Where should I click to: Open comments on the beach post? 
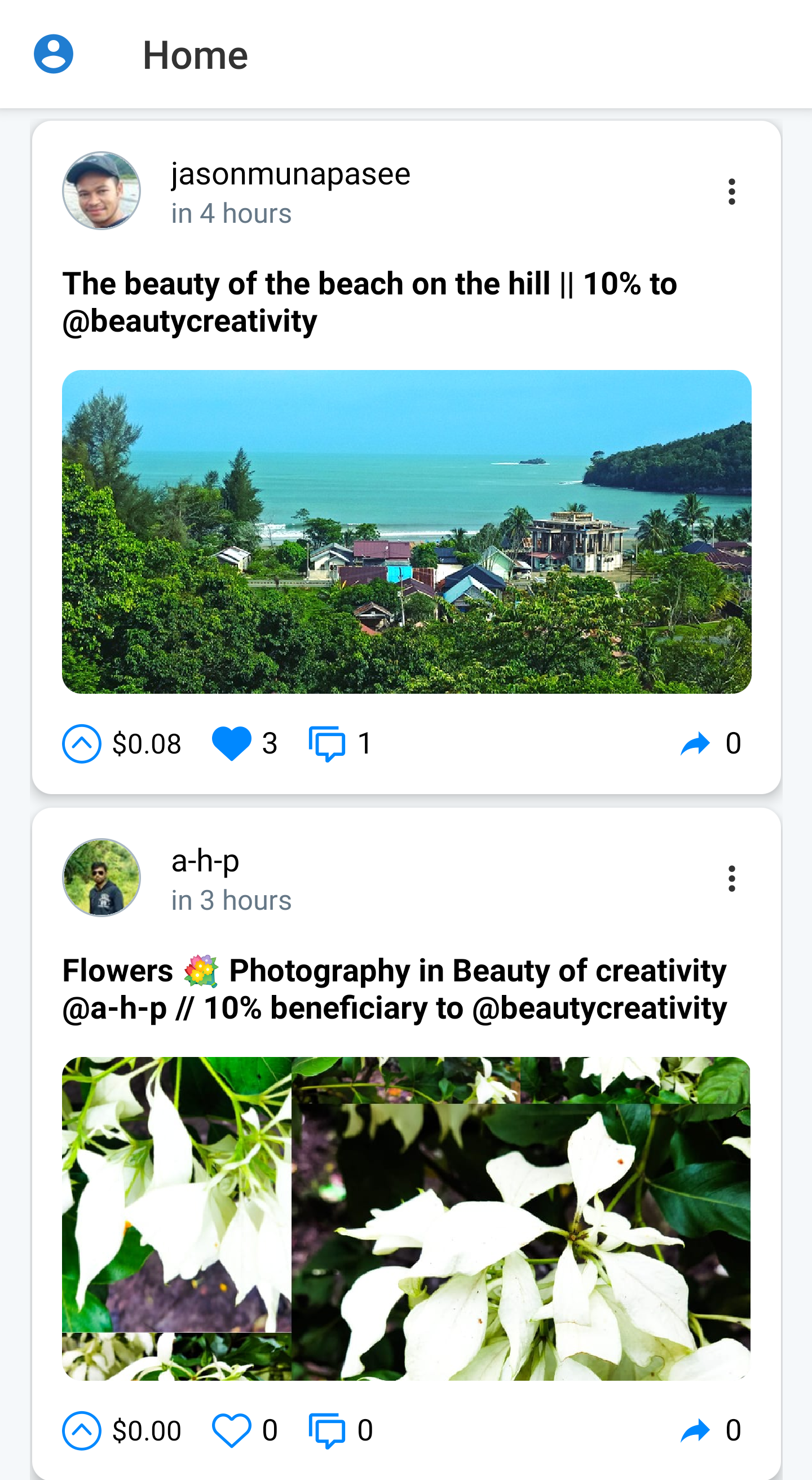click(x=326, y=743)
